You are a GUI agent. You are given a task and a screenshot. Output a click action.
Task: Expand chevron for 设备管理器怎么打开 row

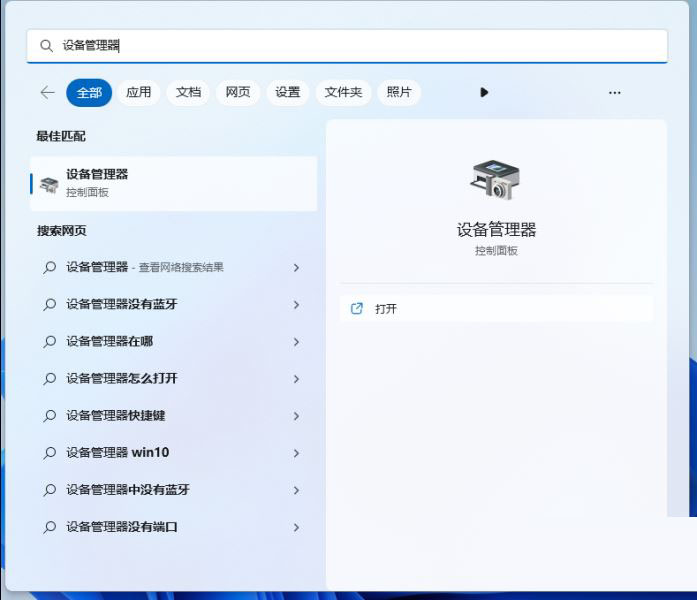coord(296,379)
